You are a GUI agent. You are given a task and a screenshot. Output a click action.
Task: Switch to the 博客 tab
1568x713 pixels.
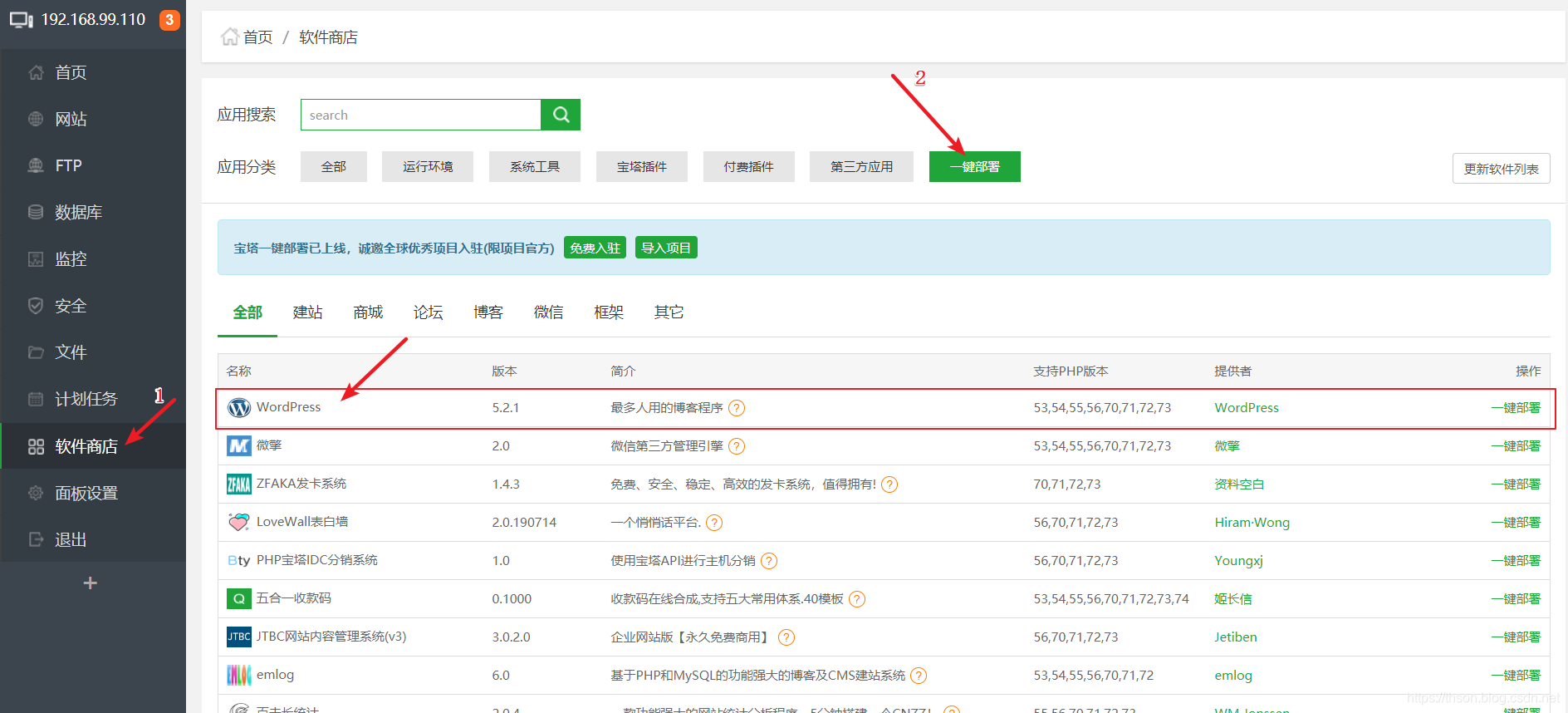(488, 312)
